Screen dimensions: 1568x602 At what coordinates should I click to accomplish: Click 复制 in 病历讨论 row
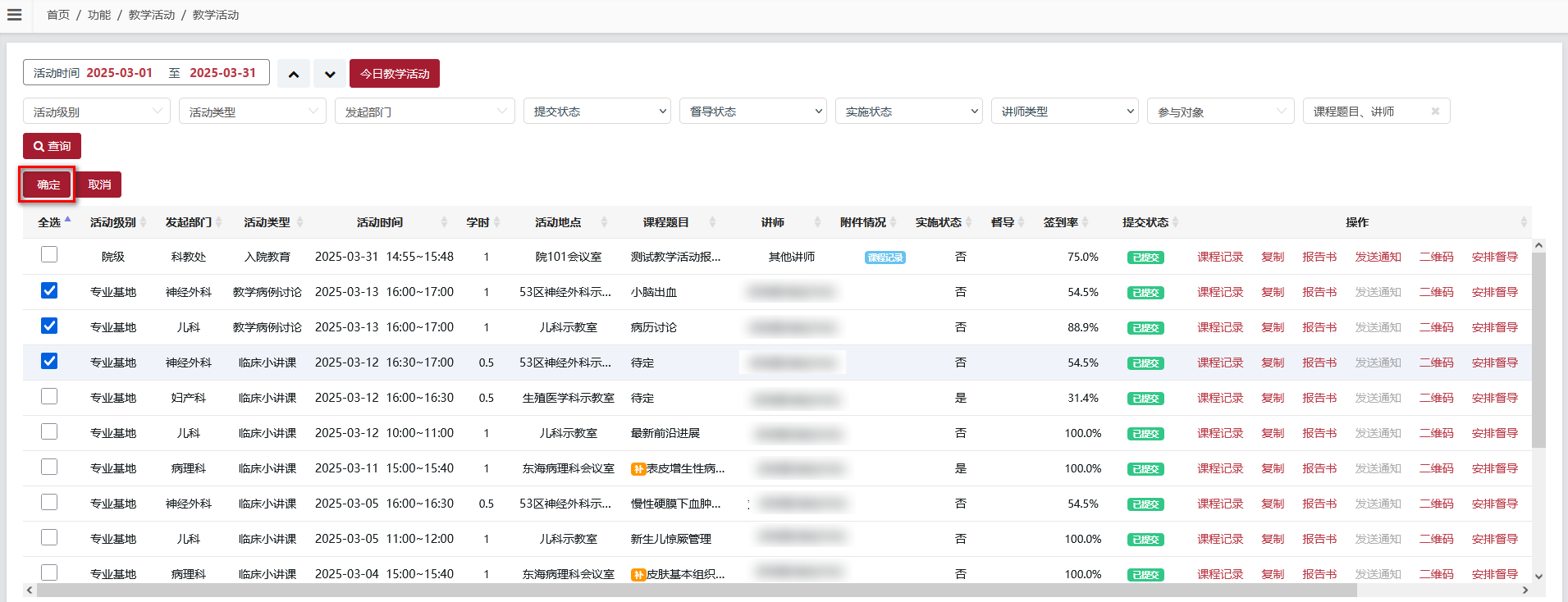coord(1273,327)
